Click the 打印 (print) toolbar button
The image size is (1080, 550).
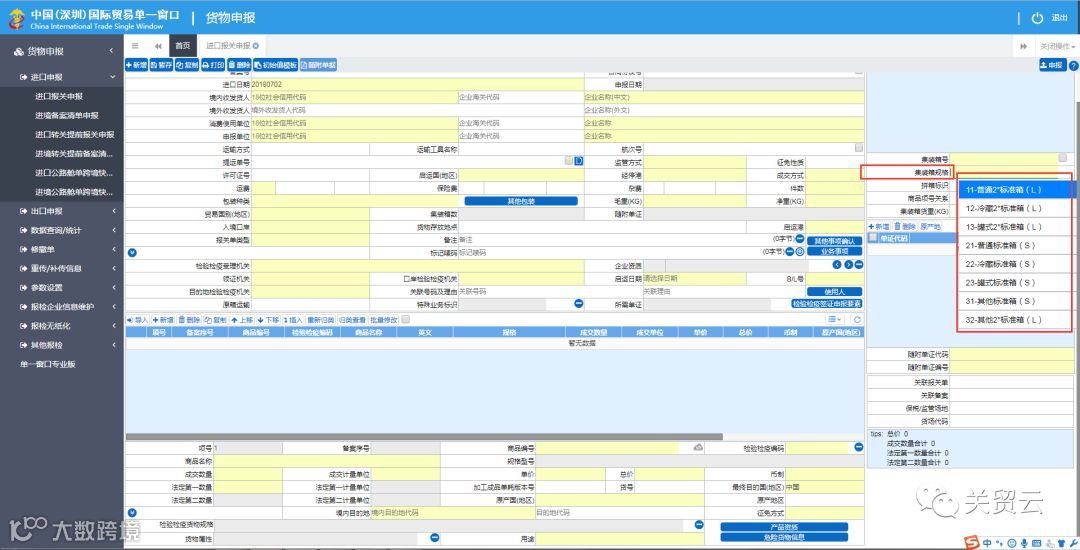coord(213,65)
